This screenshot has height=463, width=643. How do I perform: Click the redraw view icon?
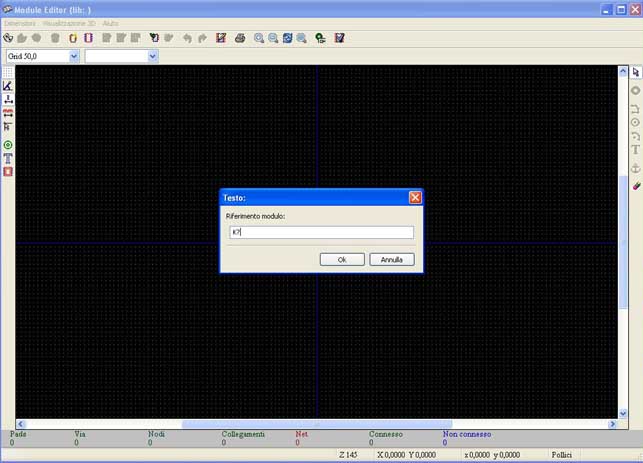[x=287, y=38]
